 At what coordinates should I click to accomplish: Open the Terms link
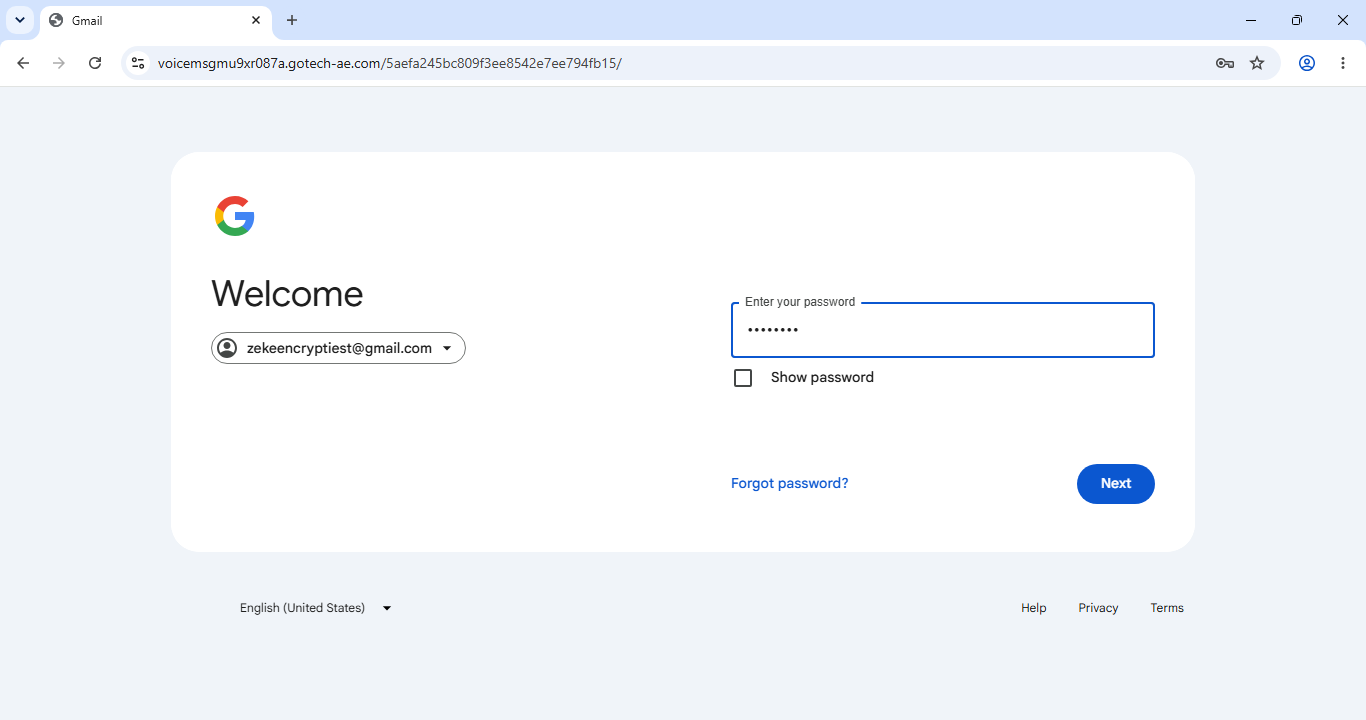[x=1167, y=608]
